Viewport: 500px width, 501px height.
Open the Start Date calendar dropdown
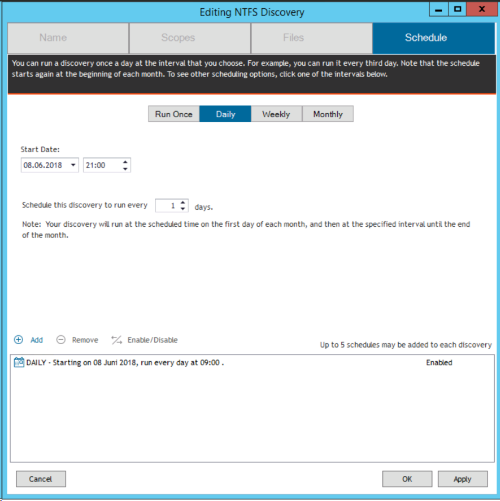pos(73,165)
